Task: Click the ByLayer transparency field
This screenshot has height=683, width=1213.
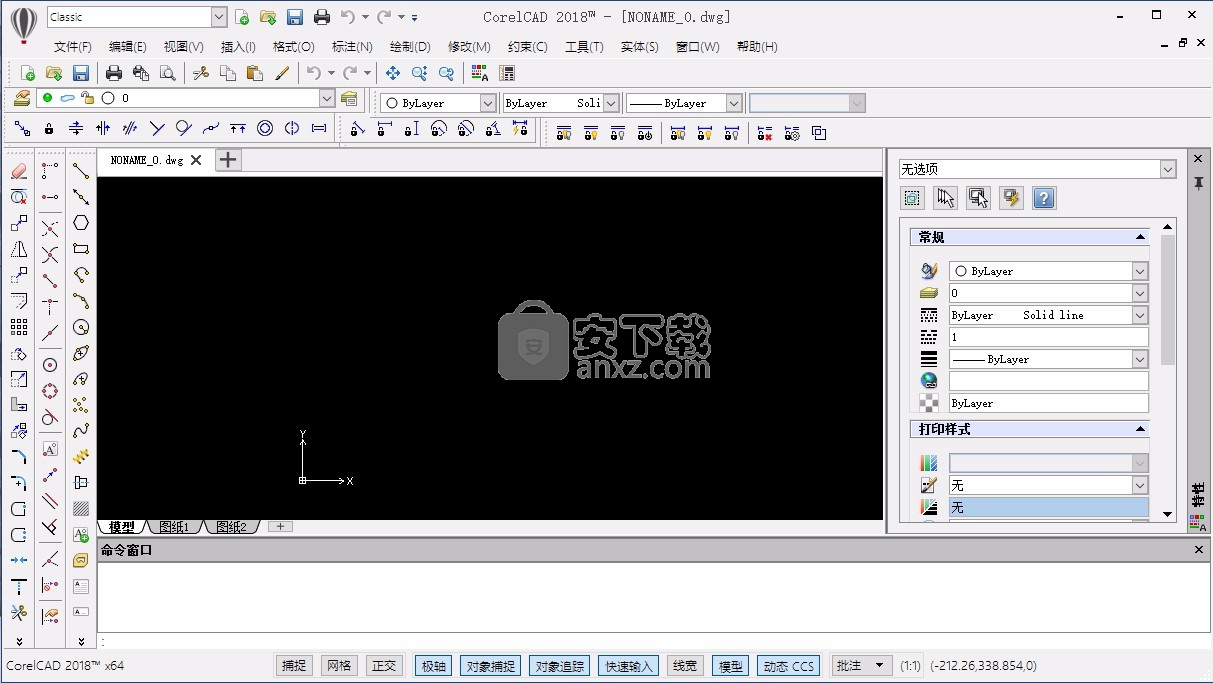Action: pos(1048,403)
